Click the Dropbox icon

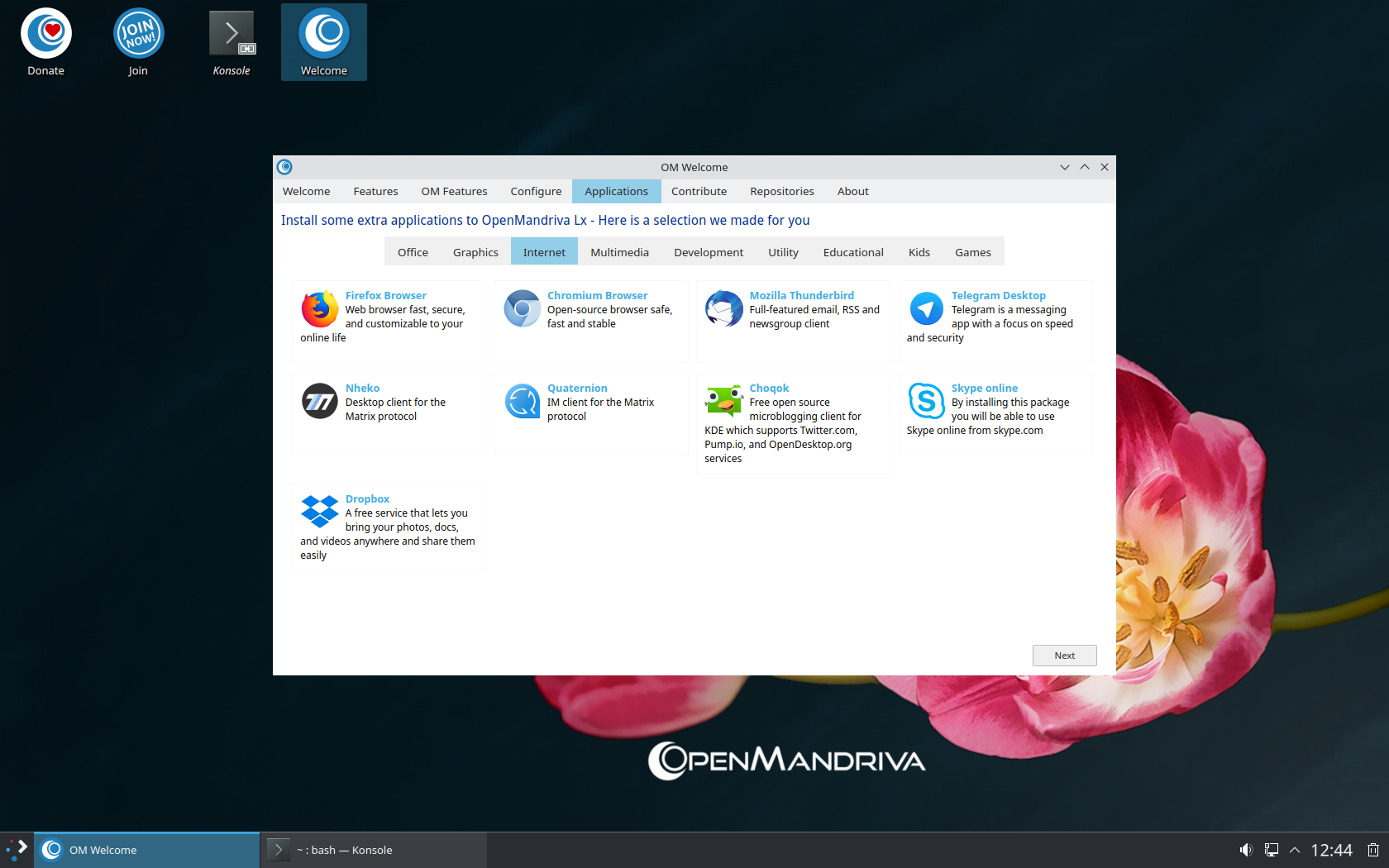click(x=320, y=512)
